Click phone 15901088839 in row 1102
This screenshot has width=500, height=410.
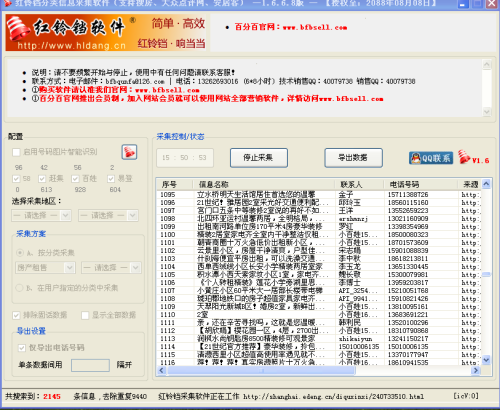[x=408, y=250]
